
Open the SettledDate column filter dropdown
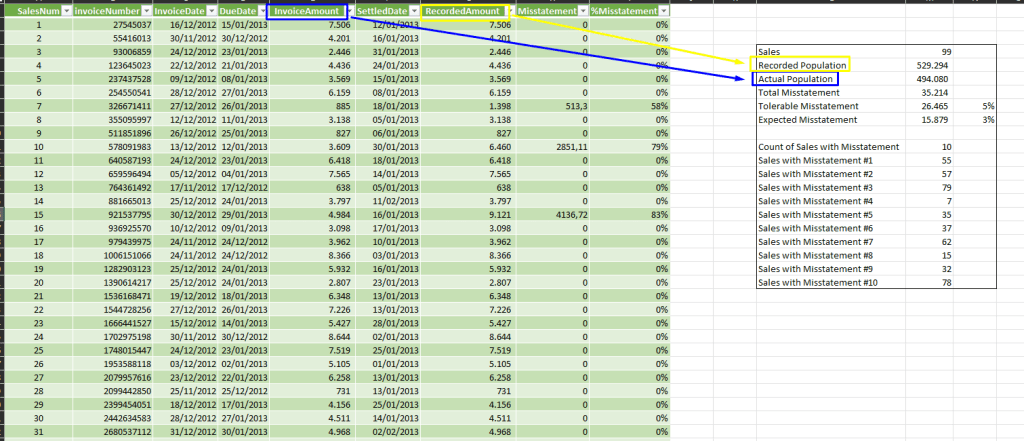click(413, 11)
